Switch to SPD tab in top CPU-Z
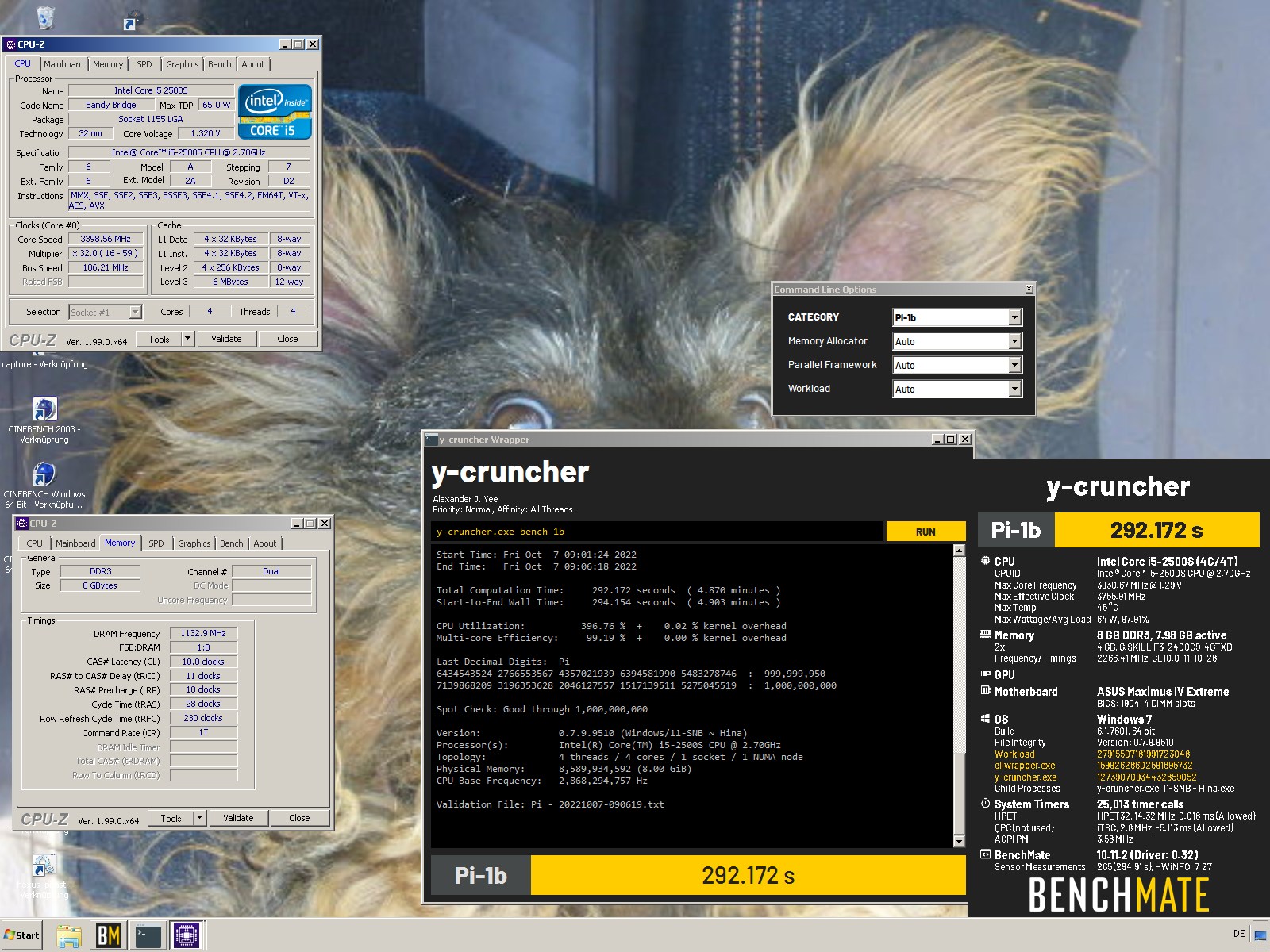This screenshot has width=1270, height=952. tap(144, 64)
